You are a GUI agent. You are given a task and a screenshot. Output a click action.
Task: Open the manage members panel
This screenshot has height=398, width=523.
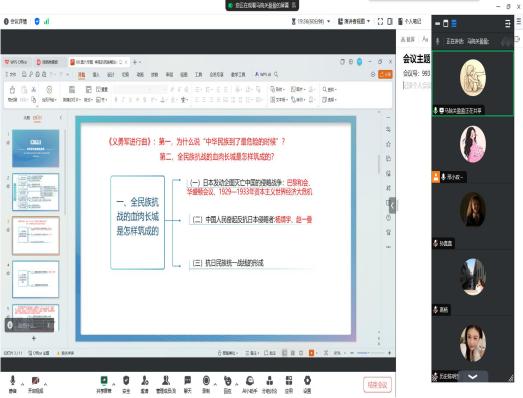click(x=166, y=384)
